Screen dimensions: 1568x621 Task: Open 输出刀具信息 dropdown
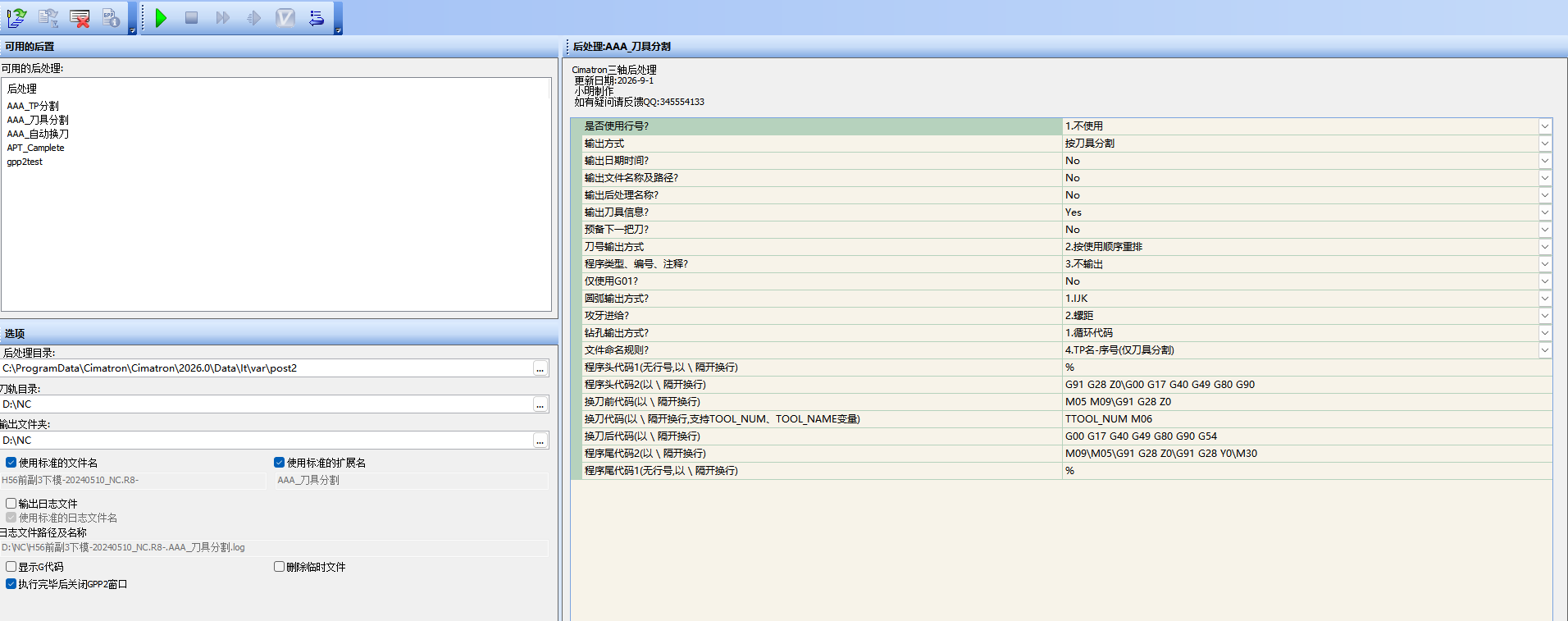[1545, 212]
